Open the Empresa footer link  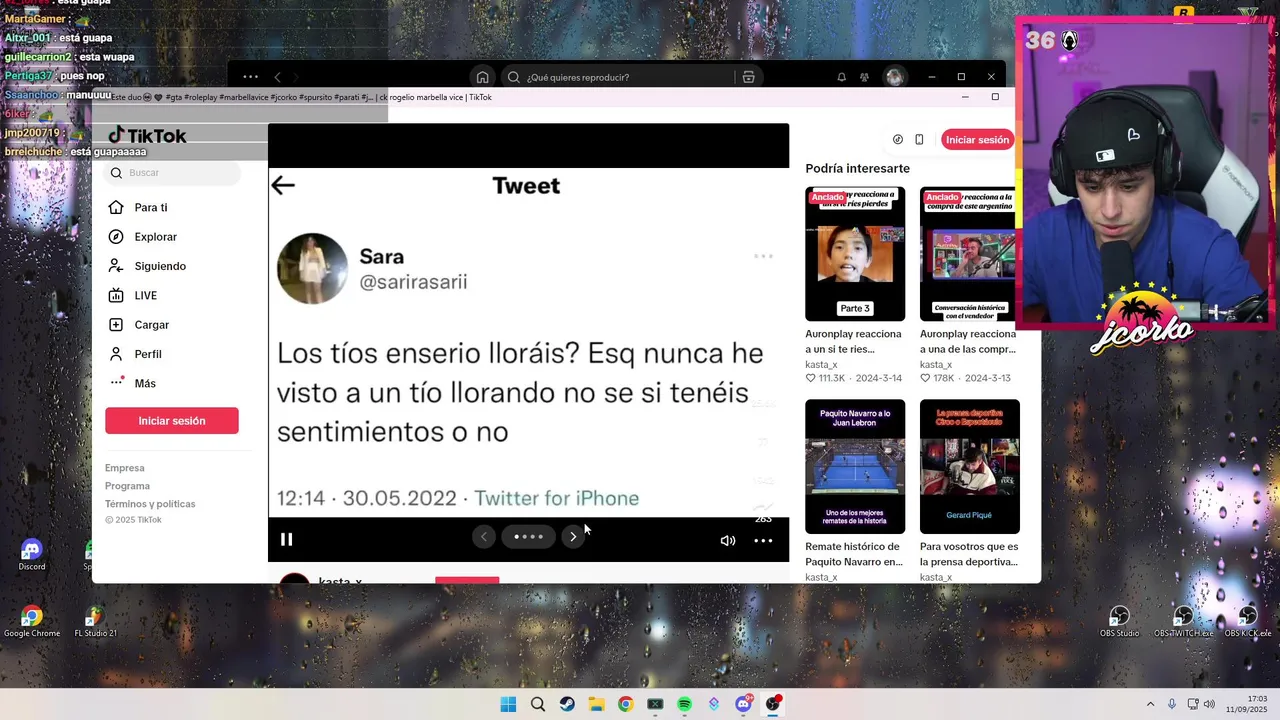(x=125, y=468)
